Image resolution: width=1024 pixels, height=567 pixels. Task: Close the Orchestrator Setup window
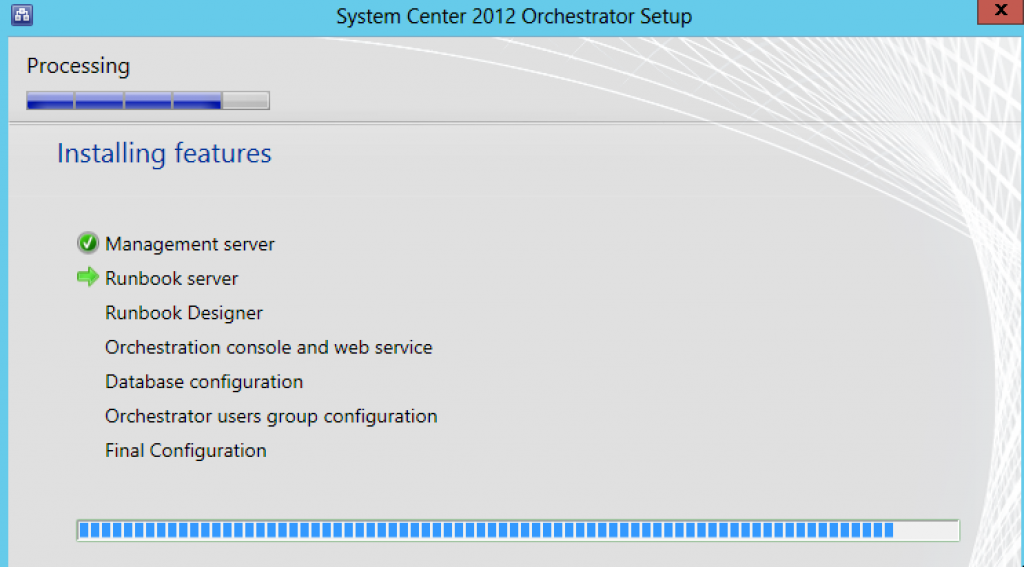click(1000, 11)
